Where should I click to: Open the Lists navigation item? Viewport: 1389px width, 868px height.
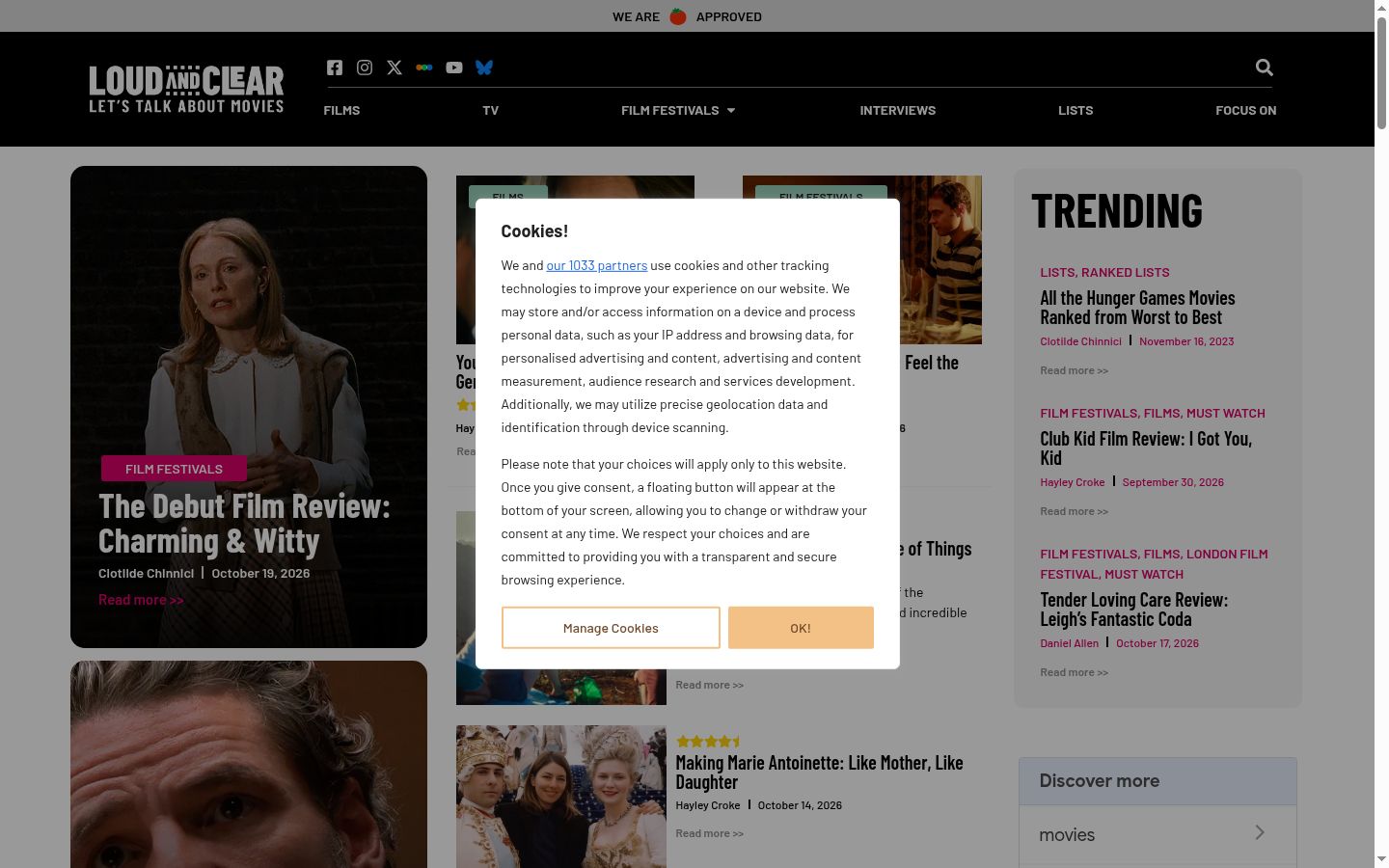coord(1076,110)
